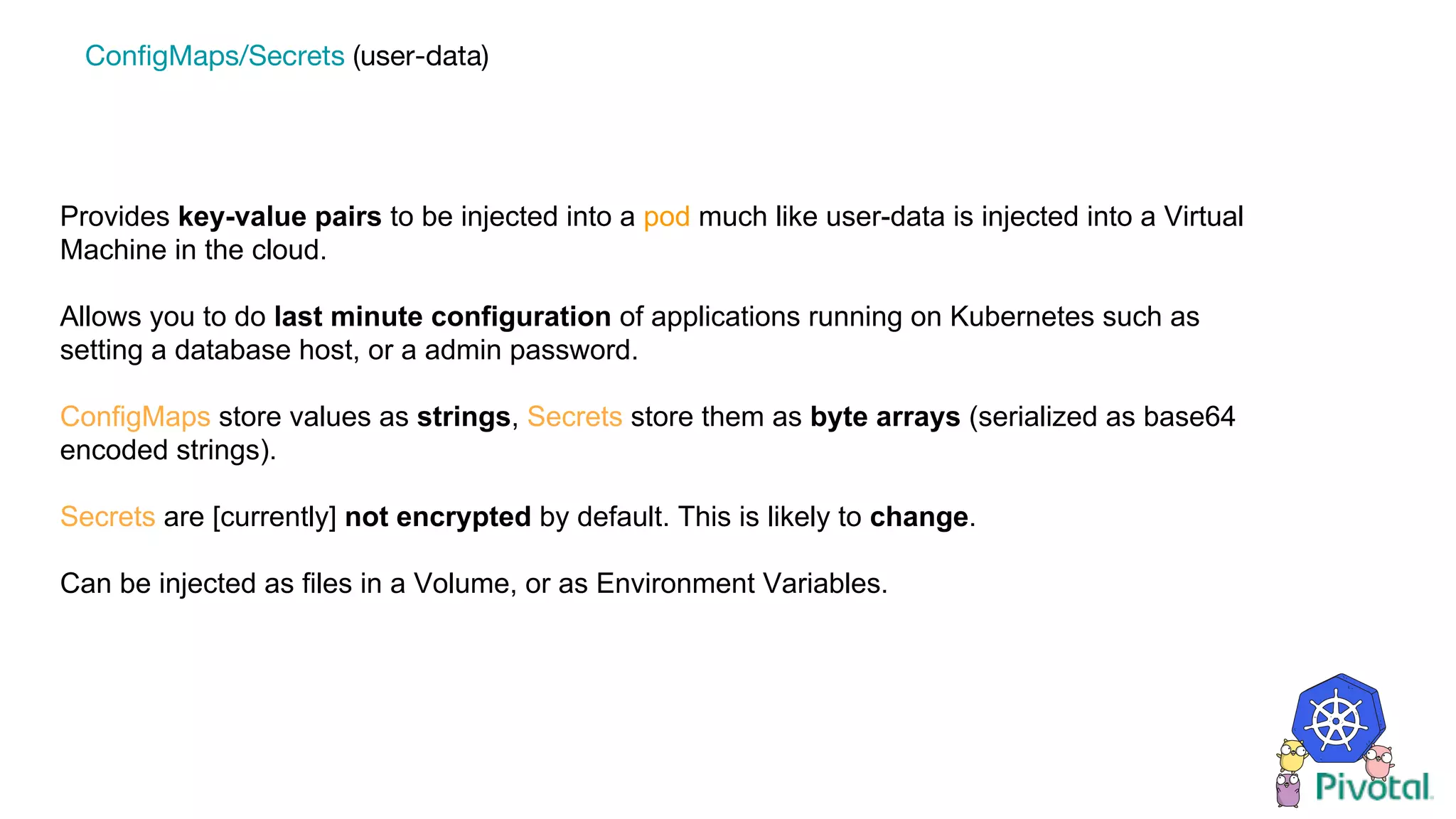Click the '(user-data)' text in the title
The width and height of the screenshot is (1456, 819).
pyautogui.click(x=421, y=56)
